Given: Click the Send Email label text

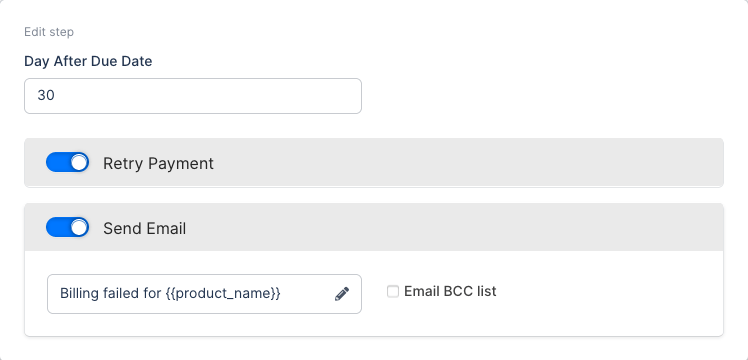Looking at the screenshot, I should (145, 228).
